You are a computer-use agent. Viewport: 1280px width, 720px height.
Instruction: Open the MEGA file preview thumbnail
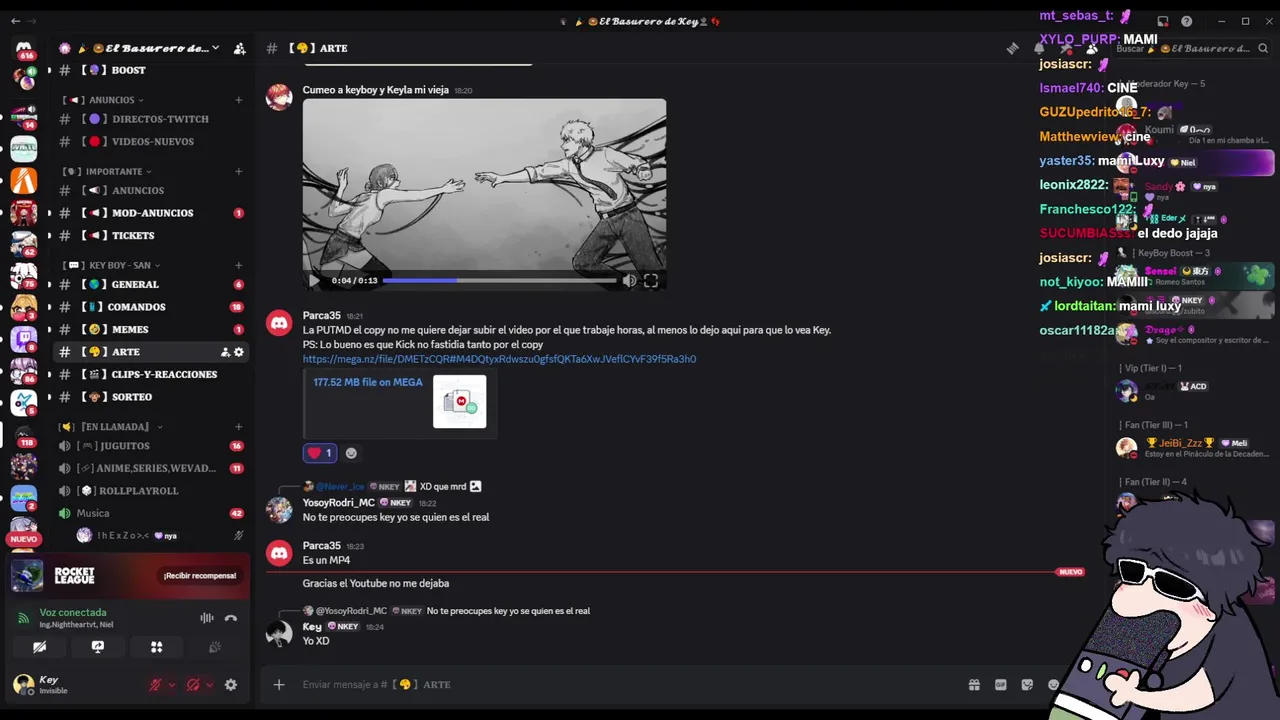(460, 401)
